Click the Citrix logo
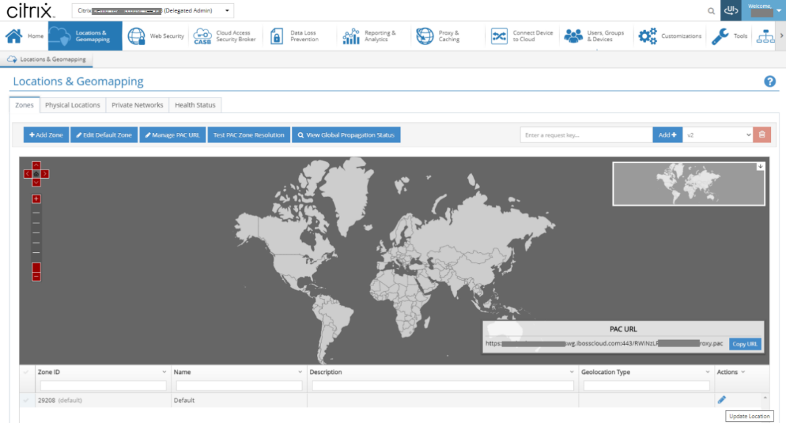This screenshot has width=786, height=424. pyautogui.click(x=31, y=11)
